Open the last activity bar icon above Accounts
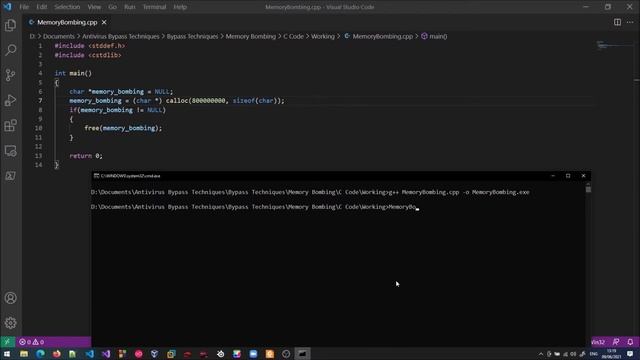640x360 pixels. pyautogui.click(x=11, y=176)
